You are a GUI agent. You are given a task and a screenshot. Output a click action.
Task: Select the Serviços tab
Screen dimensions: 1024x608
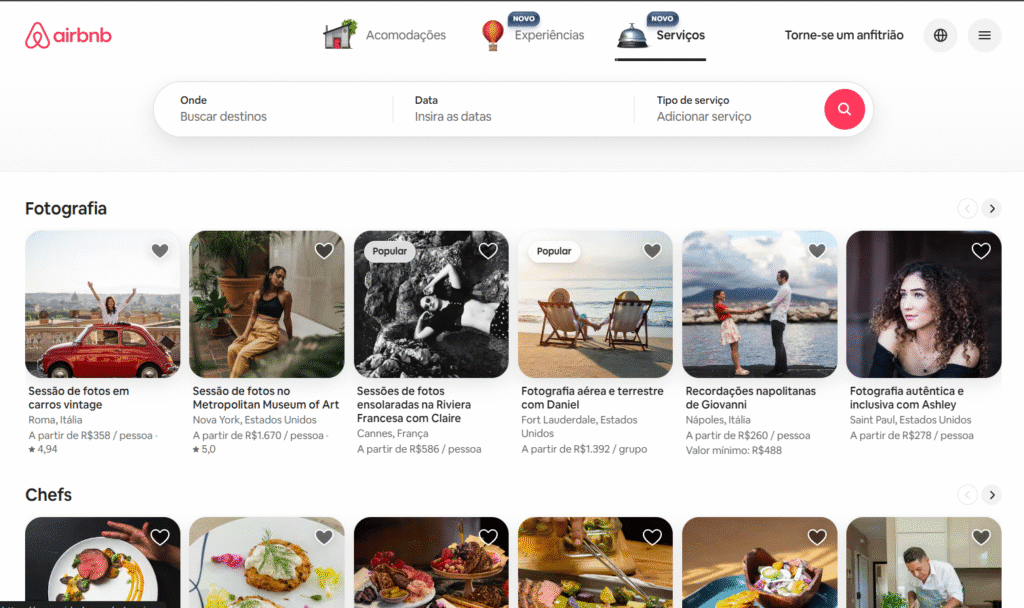[x=680, y=36]
